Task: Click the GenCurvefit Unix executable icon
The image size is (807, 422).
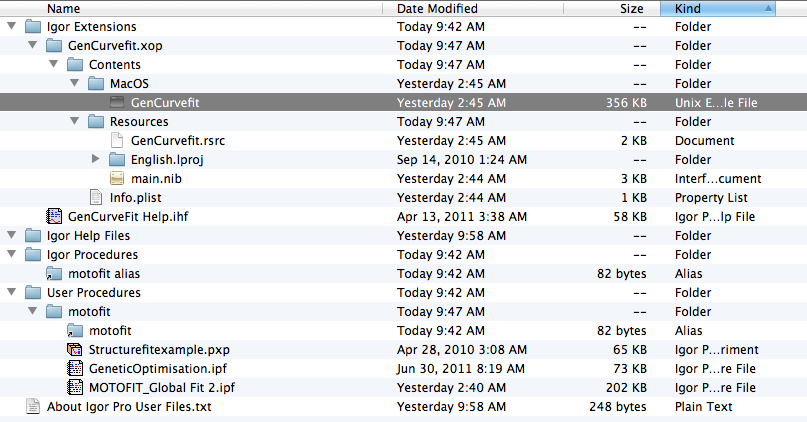Action: (117, 102)
